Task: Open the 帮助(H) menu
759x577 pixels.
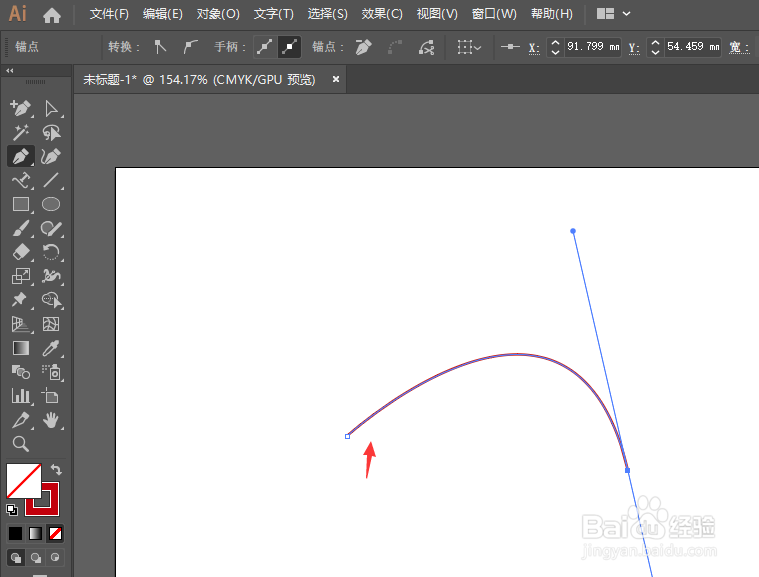Action: pos(552,14)
